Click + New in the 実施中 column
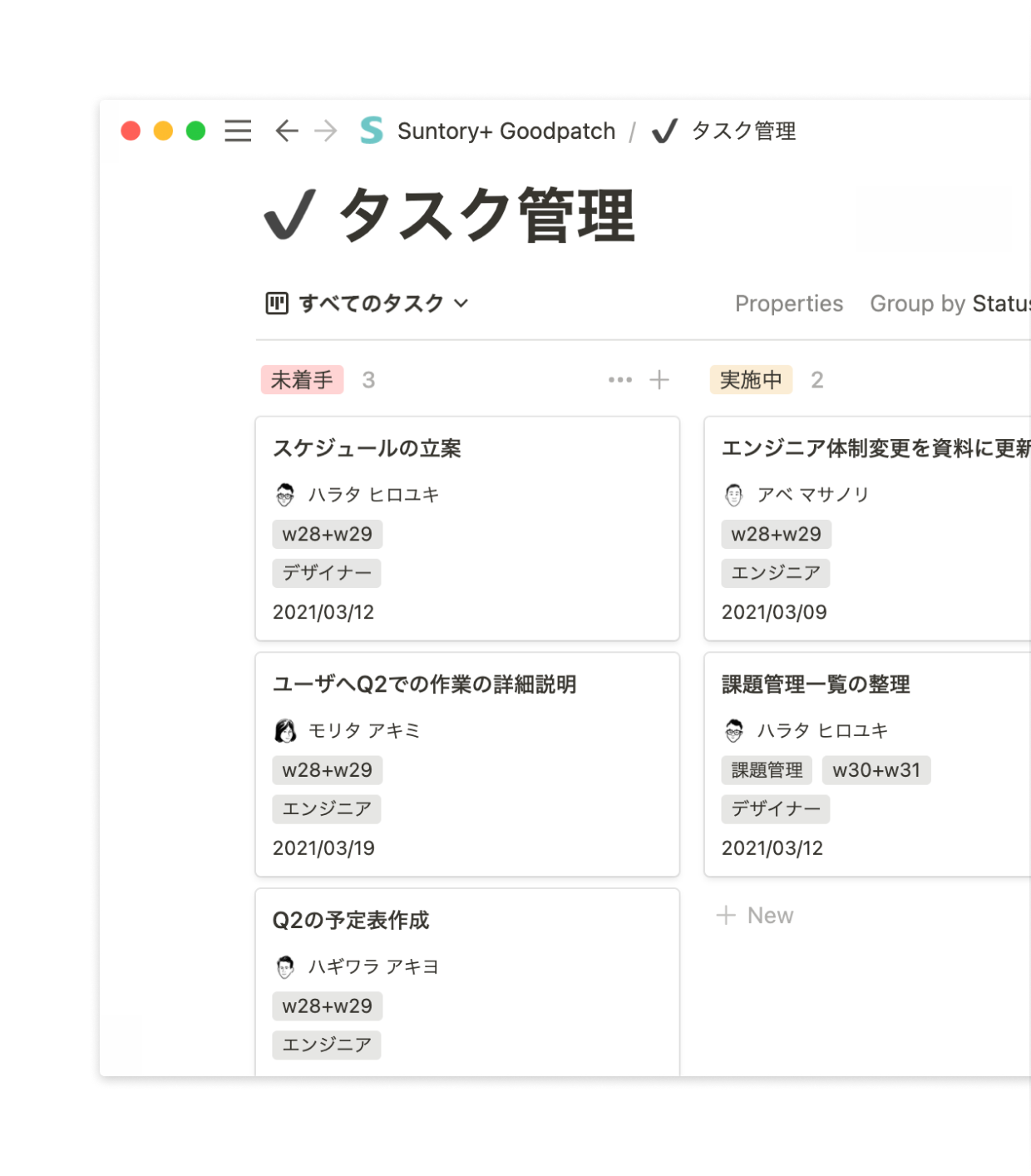 [755, 915]
